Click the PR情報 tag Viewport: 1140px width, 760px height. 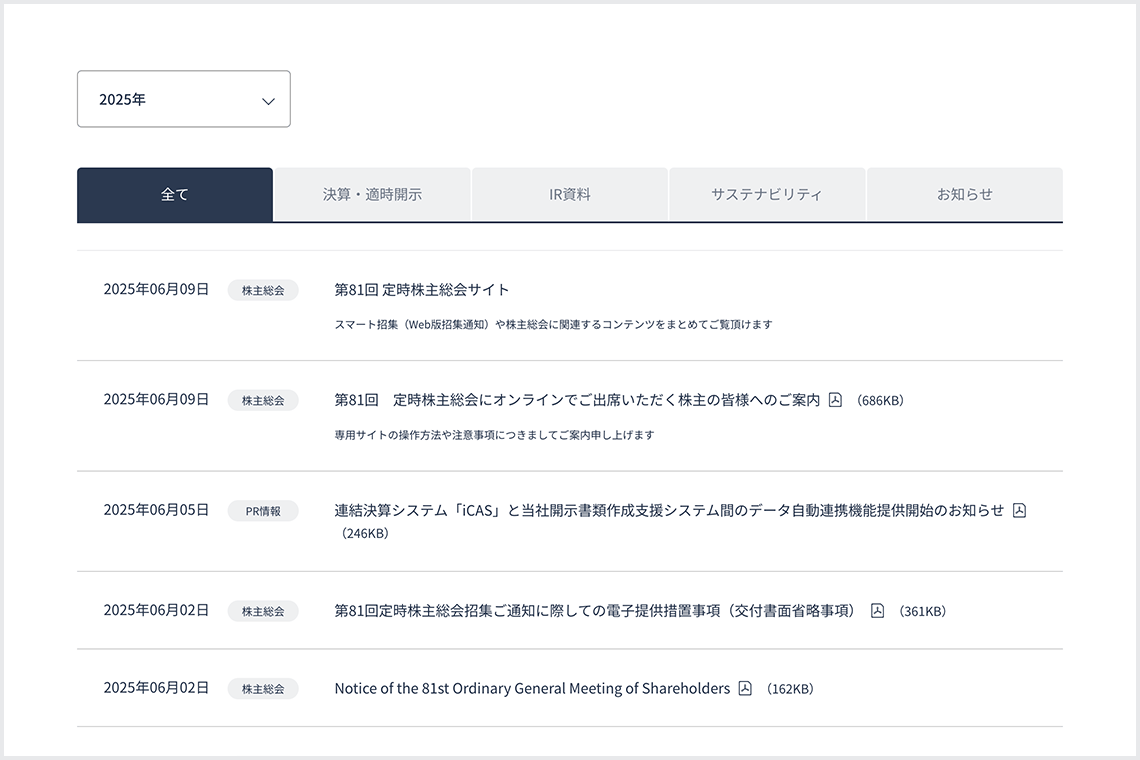263,511
